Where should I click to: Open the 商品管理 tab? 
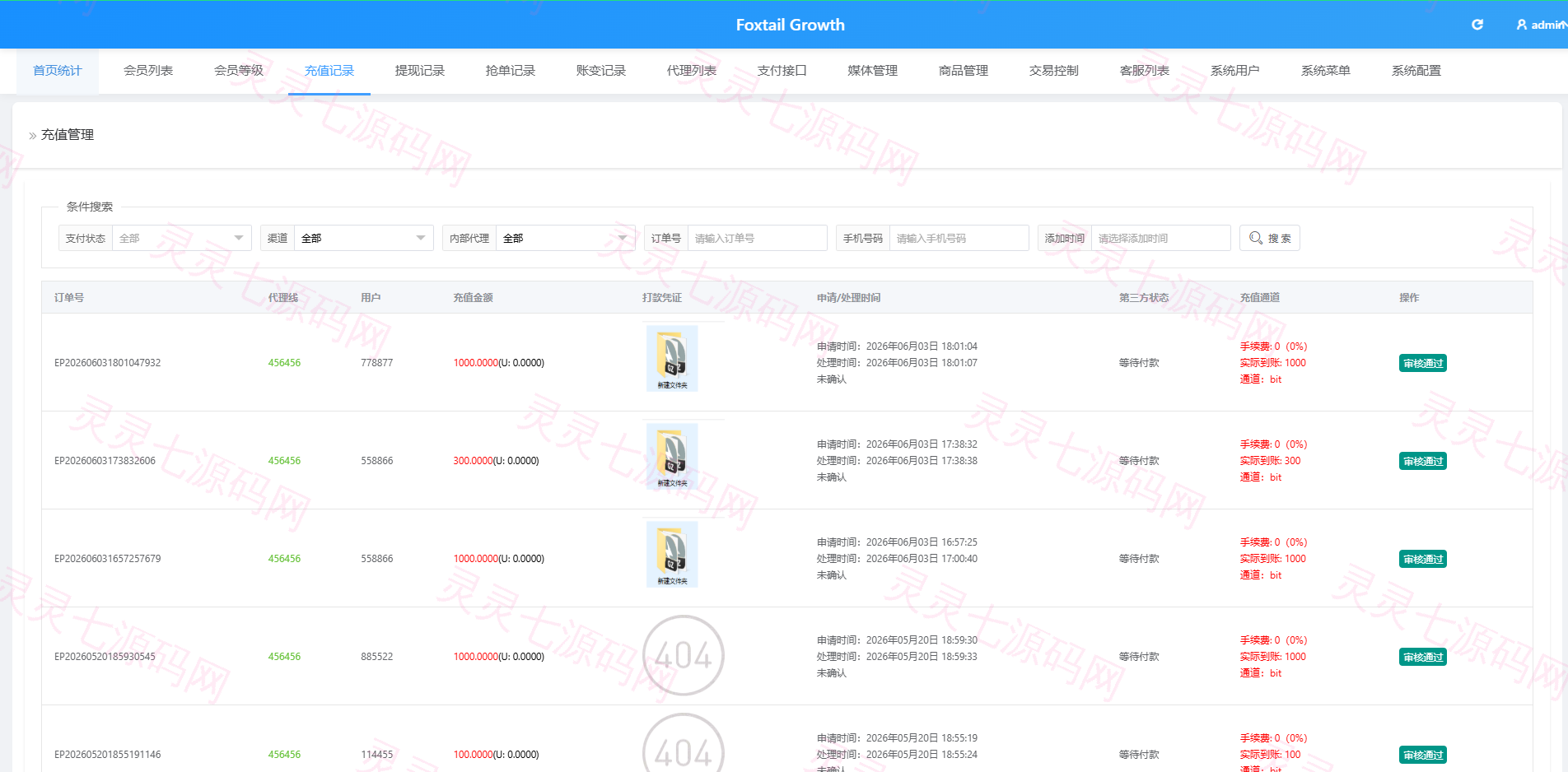point(964,71)
